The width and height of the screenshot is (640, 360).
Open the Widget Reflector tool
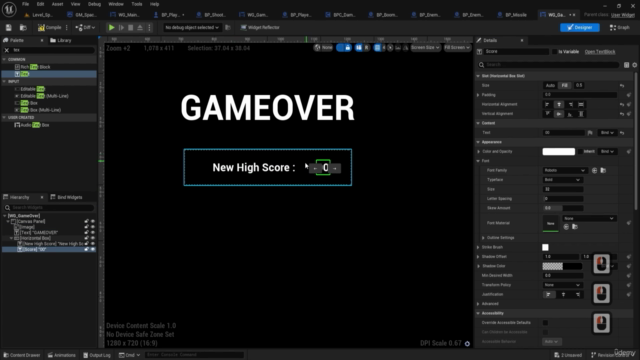pos(260,27)
